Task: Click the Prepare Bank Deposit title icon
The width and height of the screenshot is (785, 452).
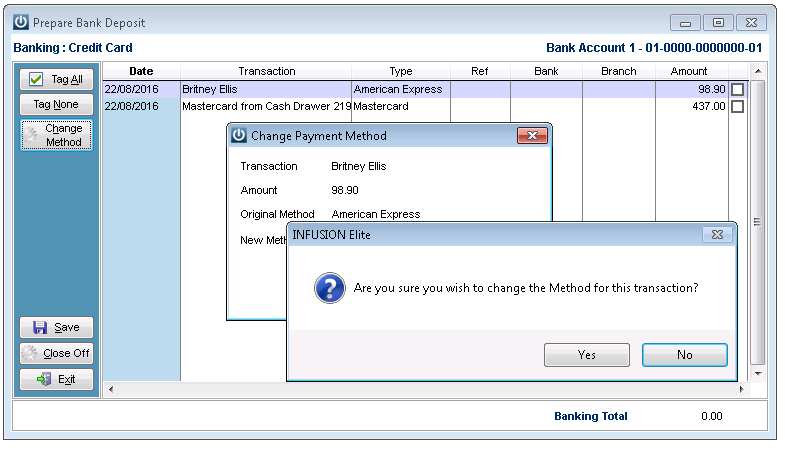Action: coord(21,22)
